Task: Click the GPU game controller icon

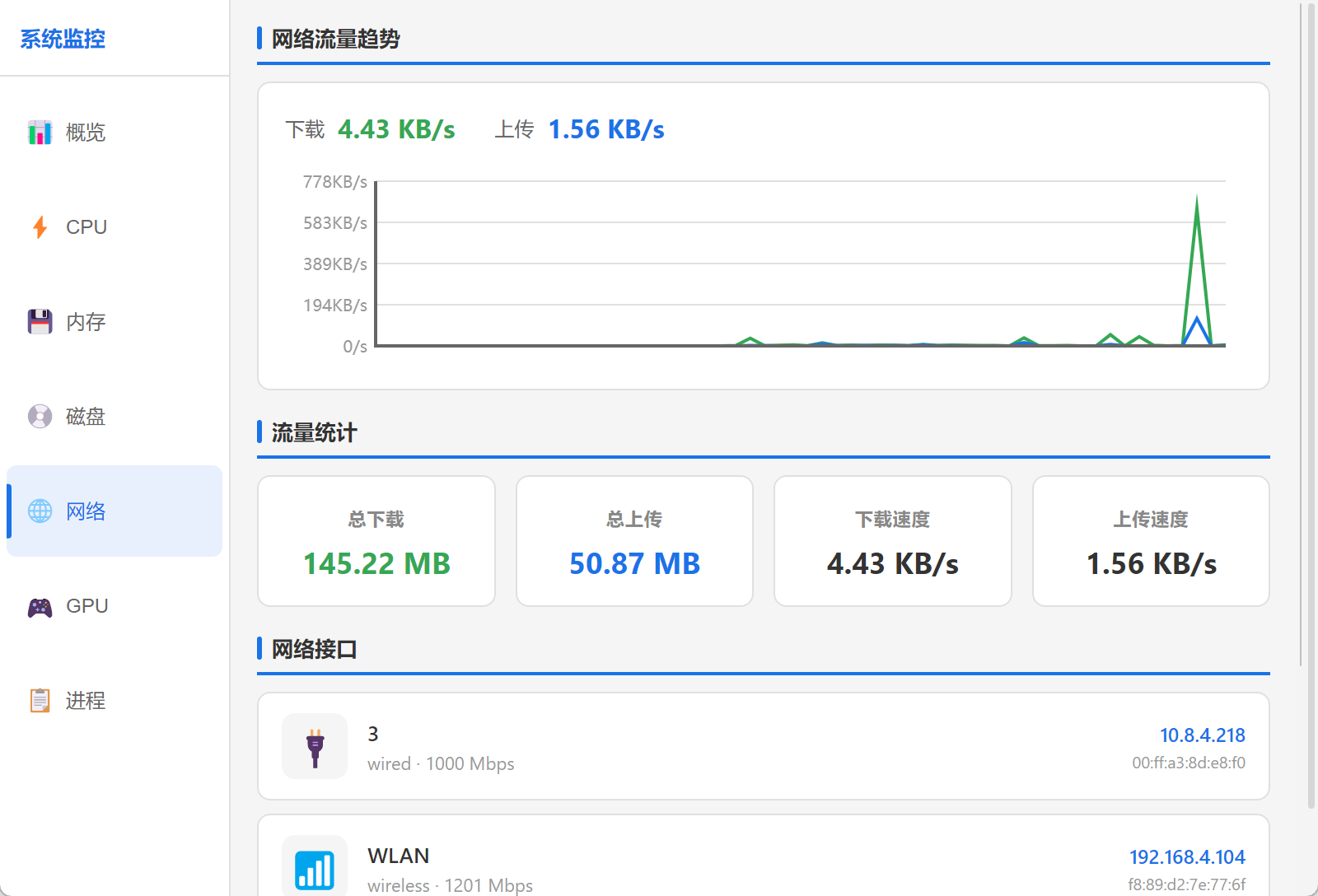Action: click(40, 607)
